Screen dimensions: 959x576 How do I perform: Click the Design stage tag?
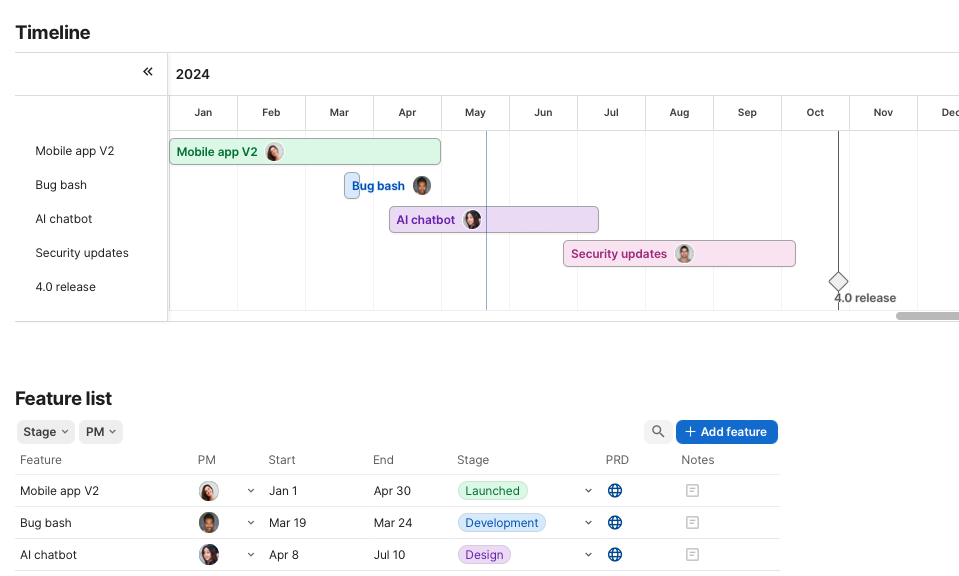point(484,555)
